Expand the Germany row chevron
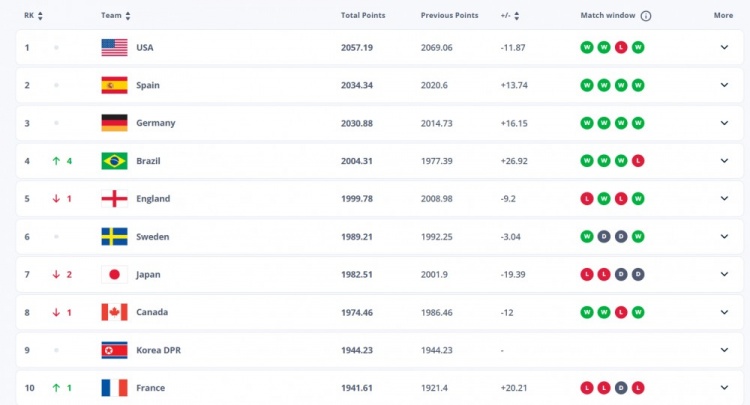 pyautogui.click(x=724, y=123)
